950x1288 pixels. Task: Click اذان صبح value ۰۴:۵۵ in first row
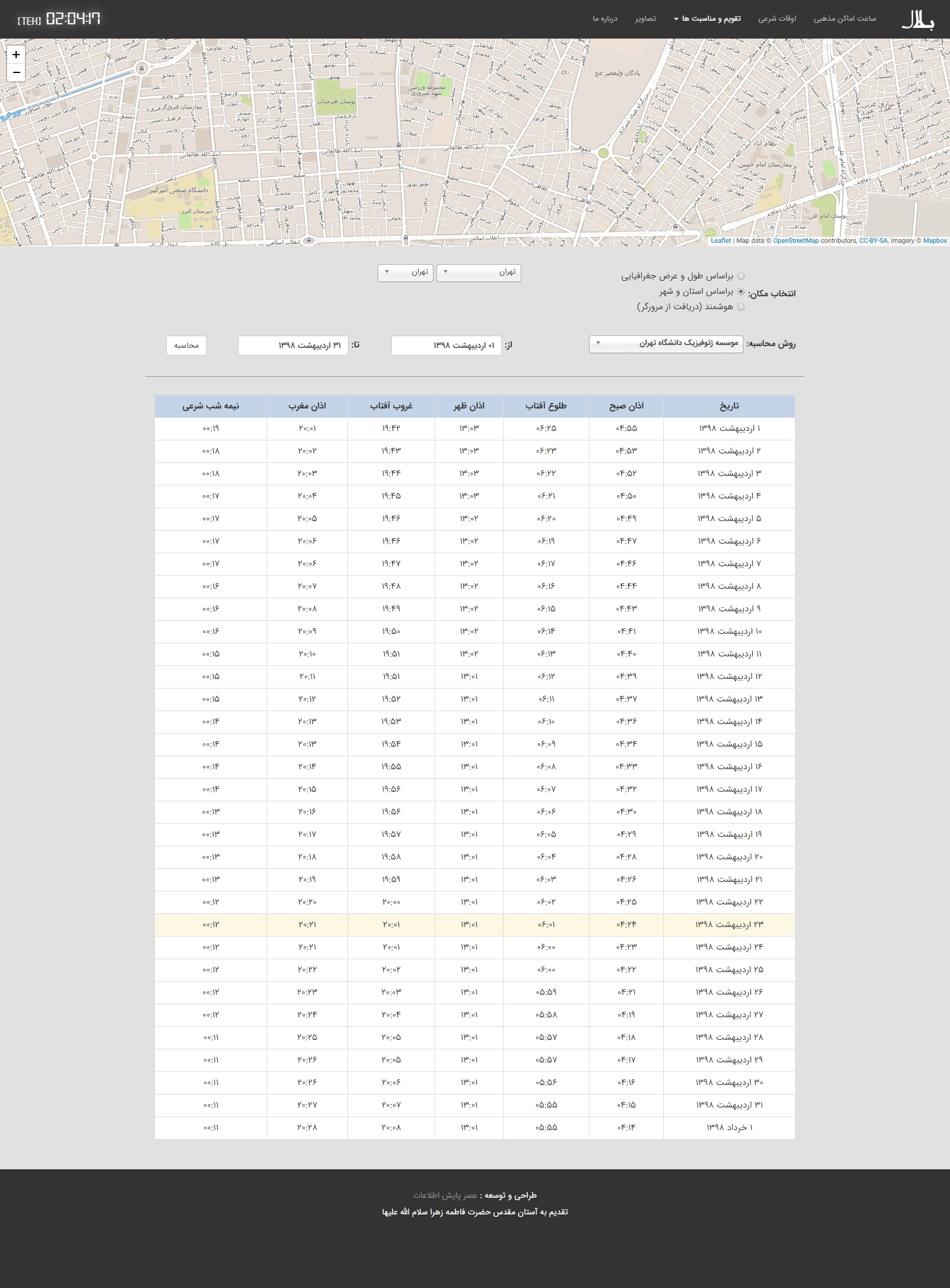click(626, 429)
